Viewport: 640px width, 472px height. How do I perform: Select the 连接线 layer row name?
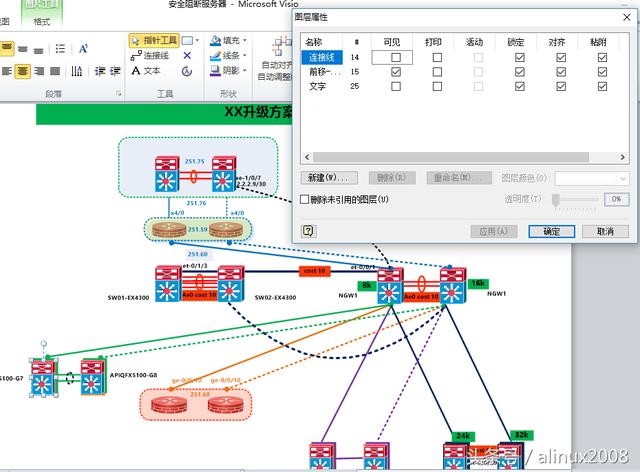[x=322, y=57]
